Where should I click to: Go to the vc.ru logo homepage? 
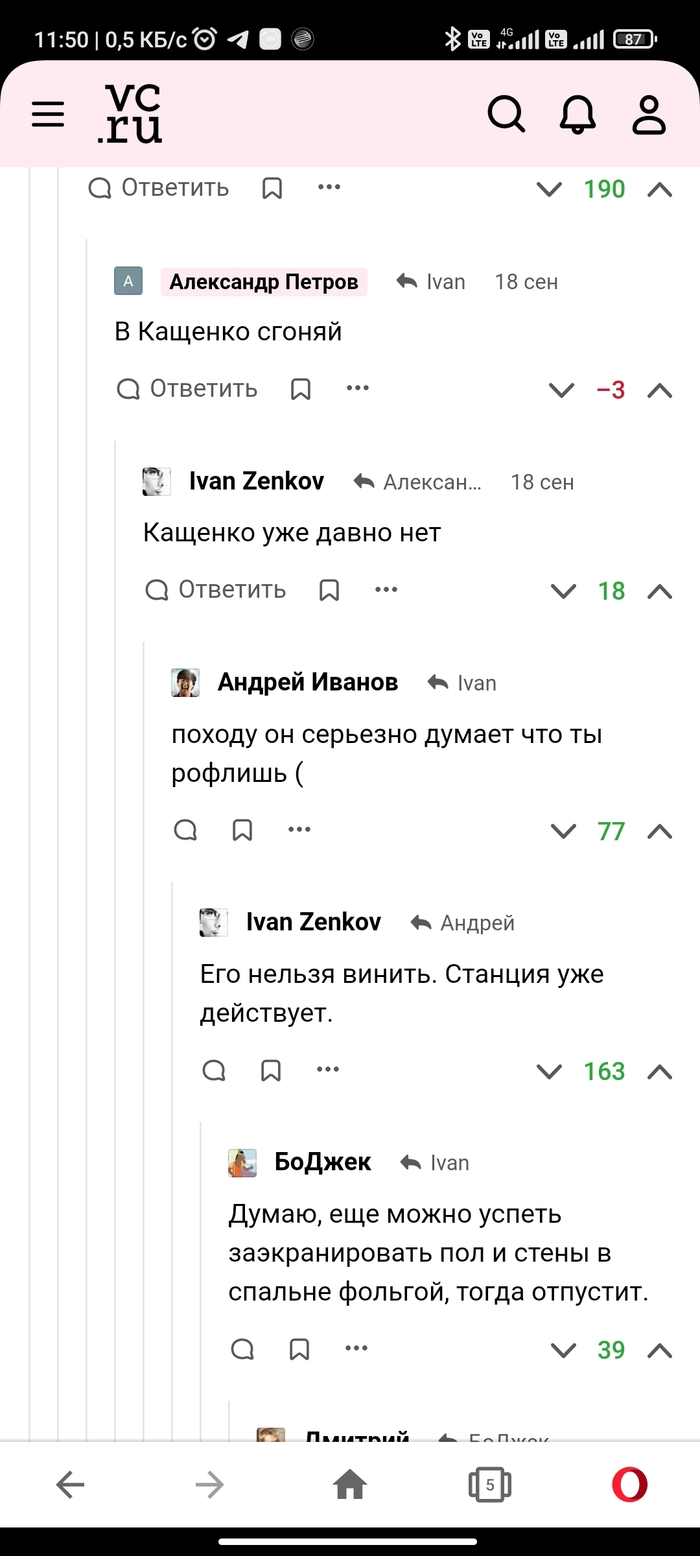[130, 114]
